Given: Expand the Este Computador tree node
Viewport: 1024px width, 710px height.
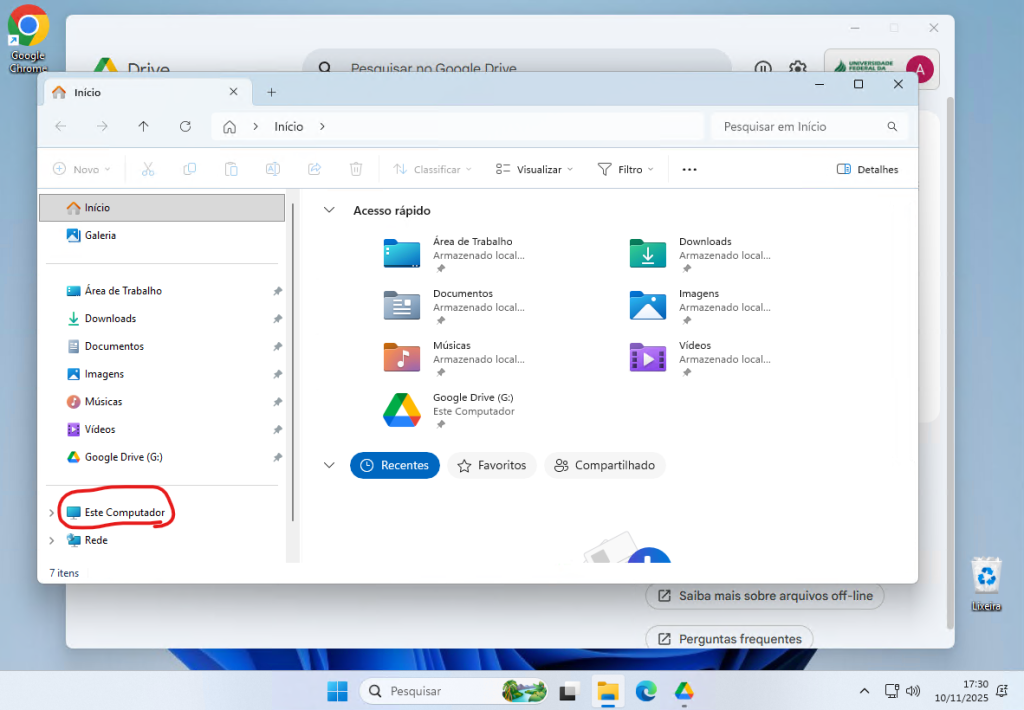Looking at the screenshot, I should pos(52,513).
